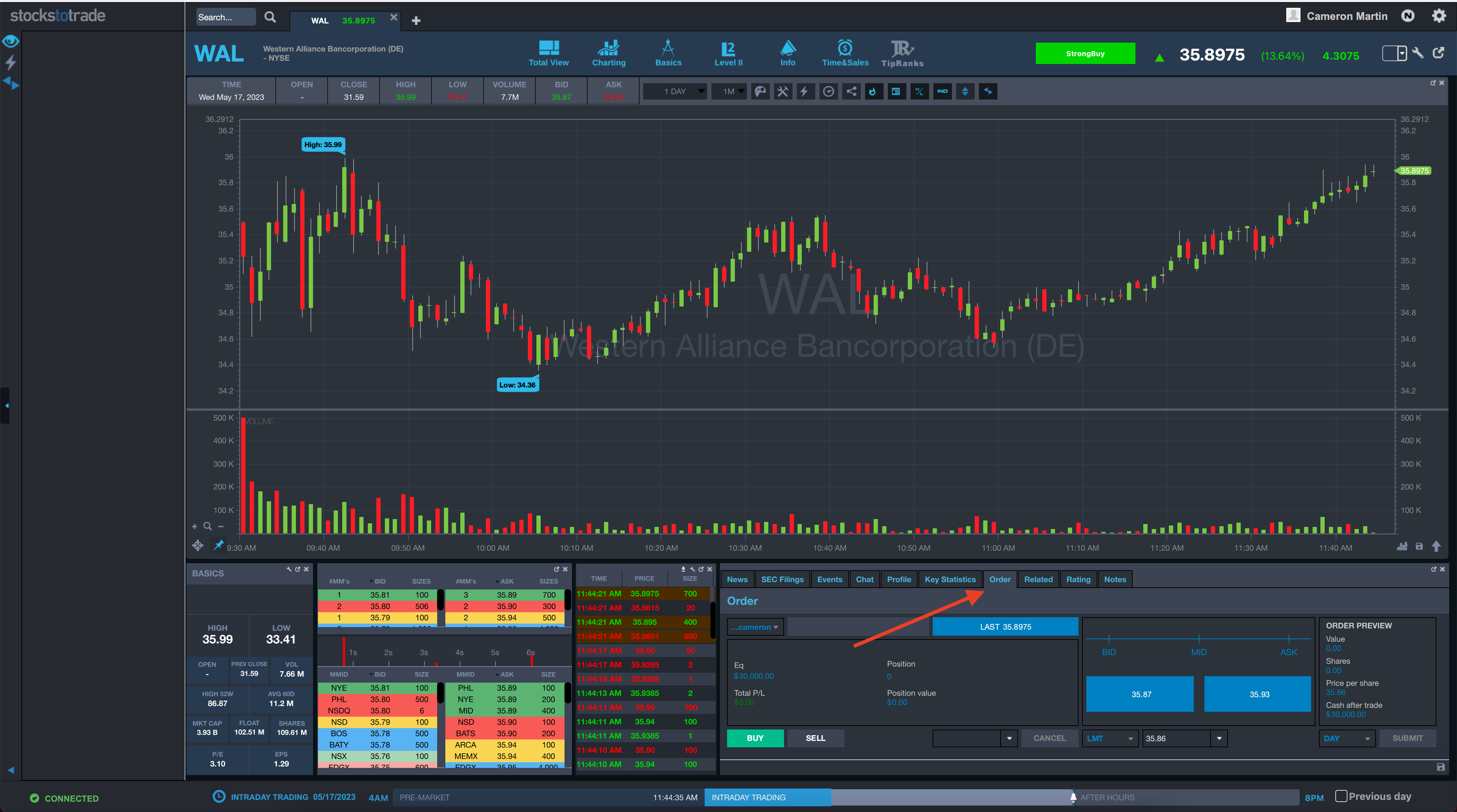Switch to the SEC Filings tab
The height and width of the screenshot is (812, 1457).
click(x=782, y=579)
